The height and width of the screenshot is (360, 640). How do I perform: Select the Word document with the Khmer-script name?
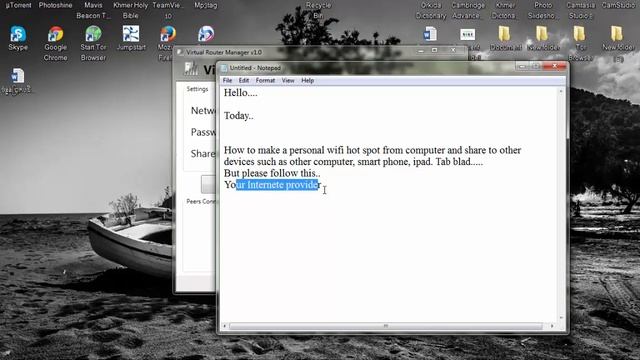click(17, 76)
